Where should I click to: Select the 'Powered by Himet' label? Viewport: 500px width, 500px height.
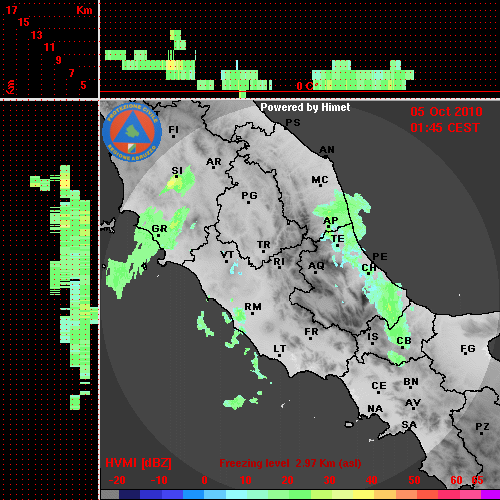305,107
